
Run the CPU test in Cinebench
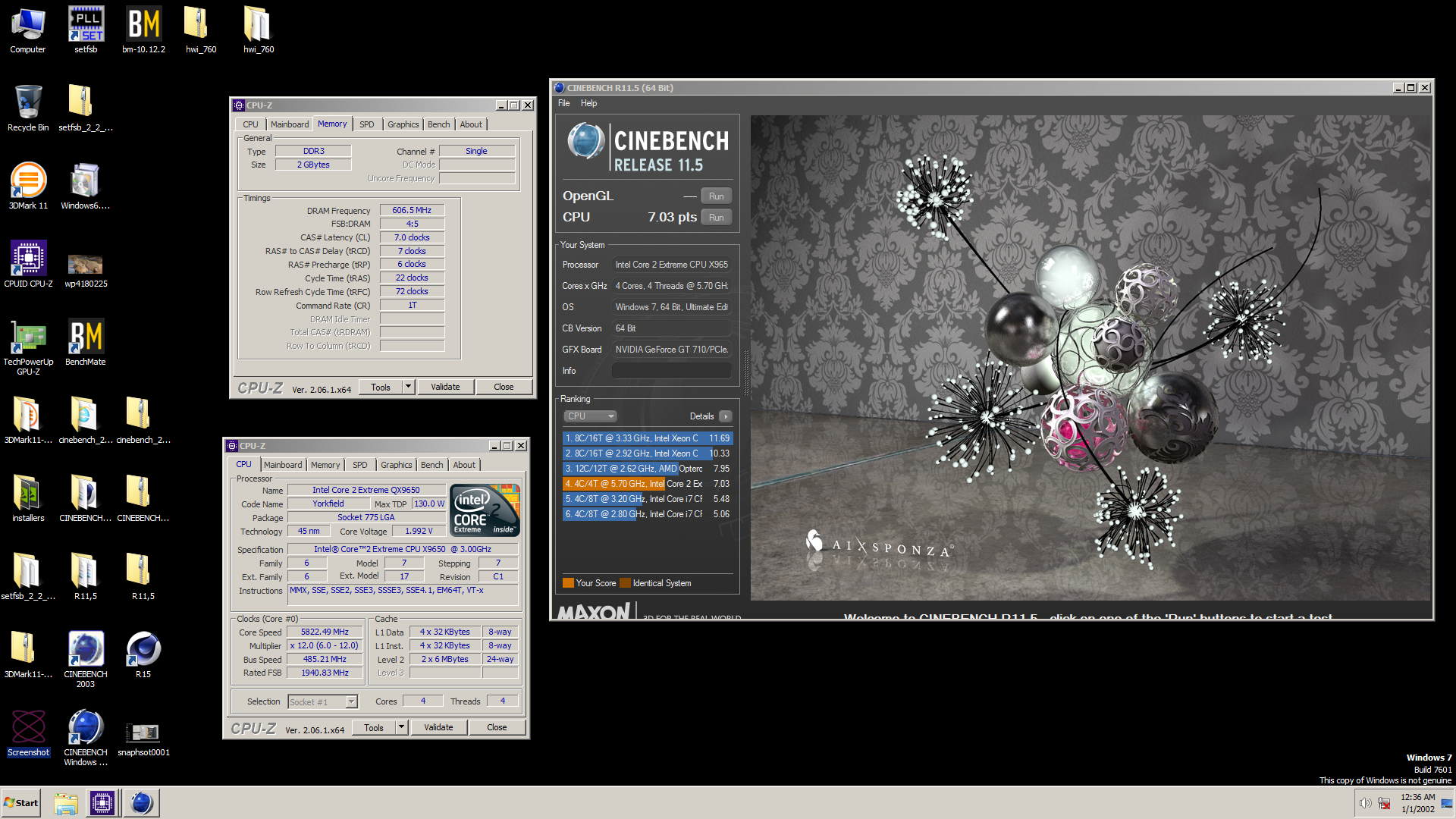(717, 218)
